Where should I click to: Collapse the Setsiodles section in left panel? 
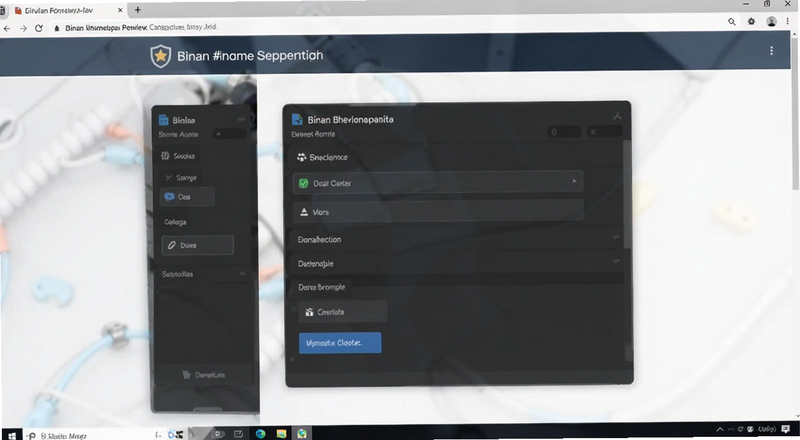click(242, 274)
